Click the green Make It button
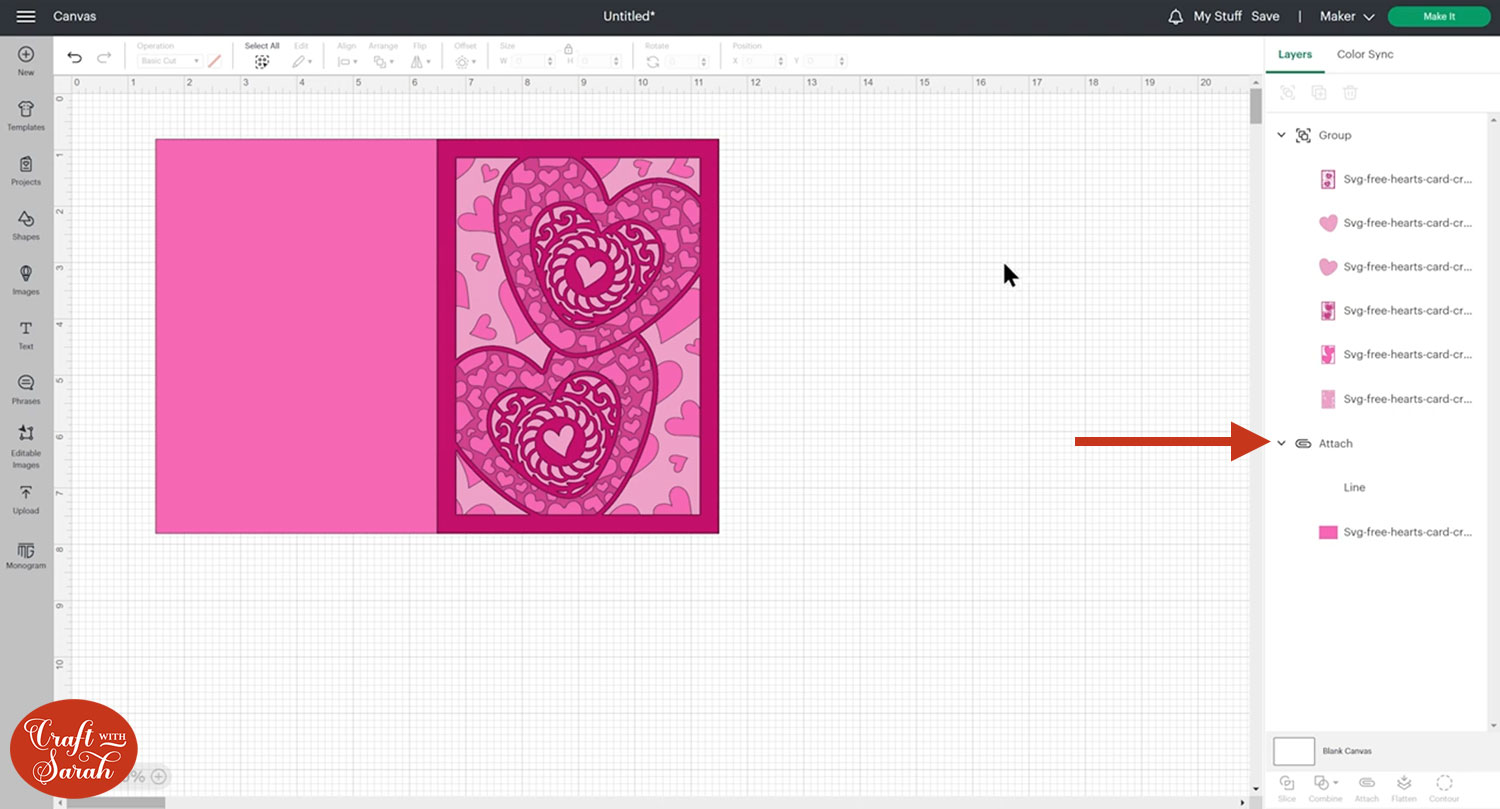Screen dimensions: 1500x809 (x=1438, y=17)
